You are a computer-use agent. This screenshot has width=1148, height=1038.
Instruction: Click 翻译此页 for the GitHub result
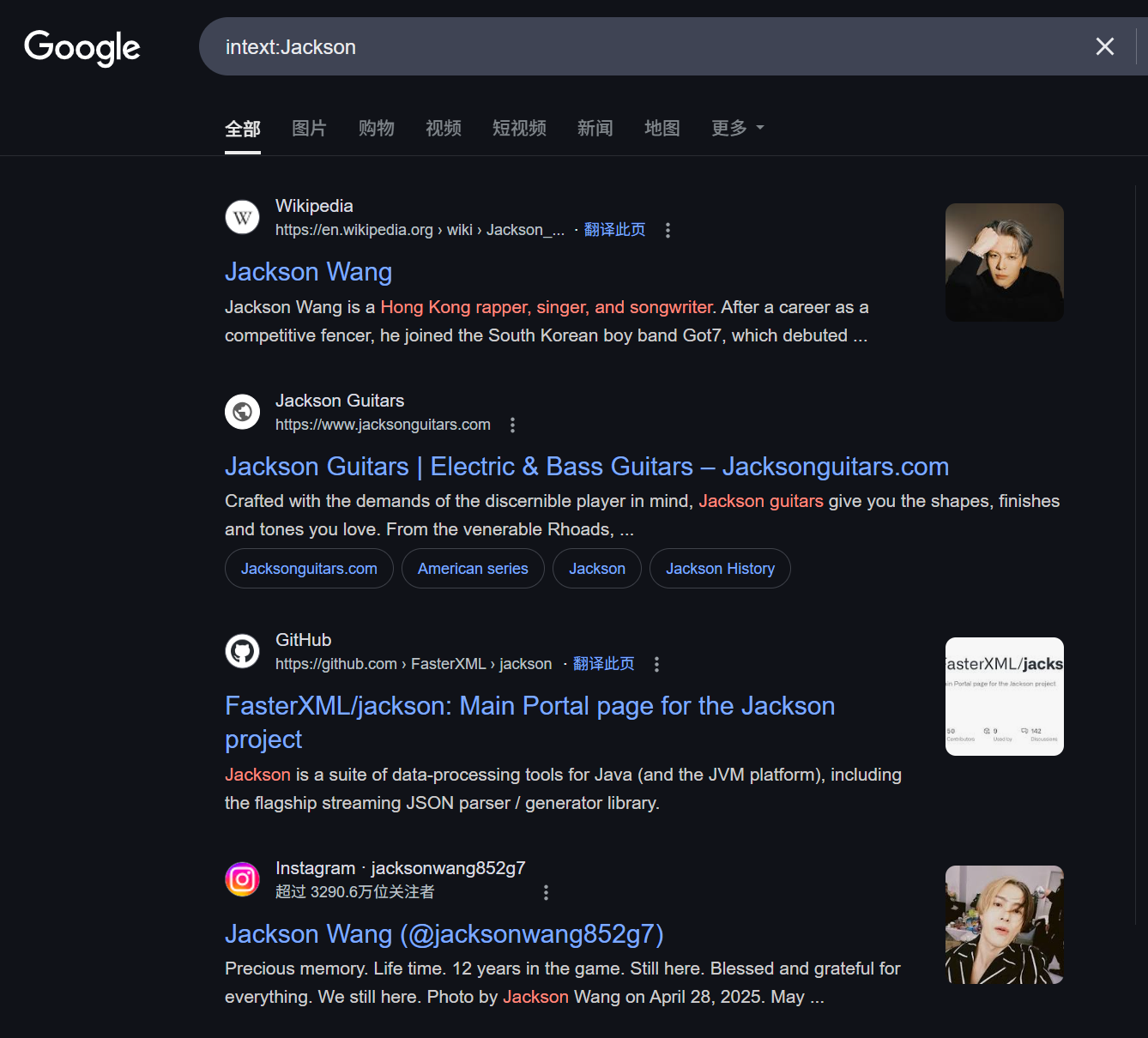pyautogui.click(x=603, y=664)
